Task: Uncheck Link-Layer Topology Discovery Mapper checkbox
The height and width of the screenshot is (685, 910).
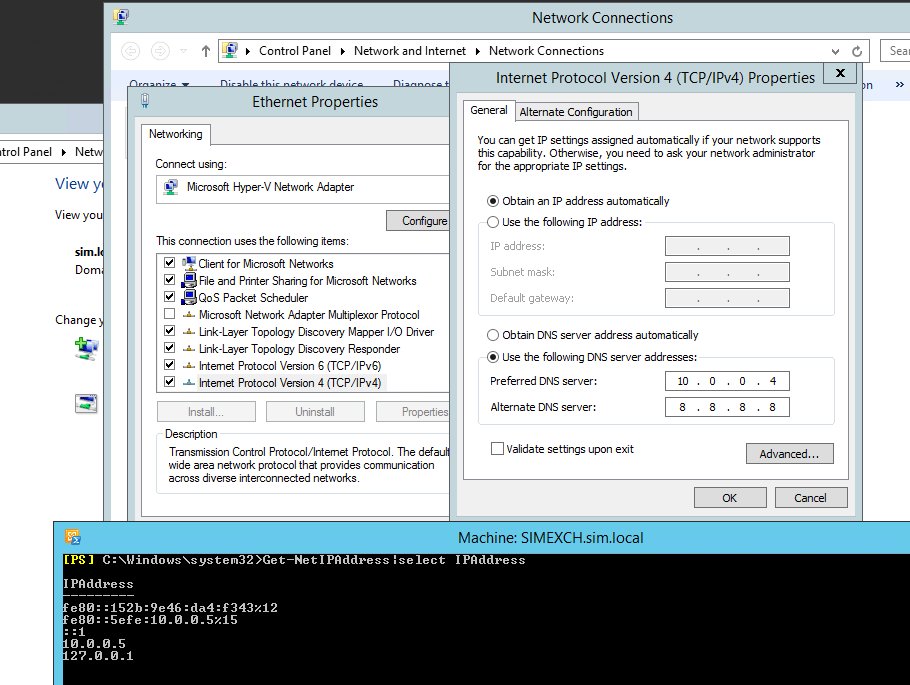Action: pos(169,331)
